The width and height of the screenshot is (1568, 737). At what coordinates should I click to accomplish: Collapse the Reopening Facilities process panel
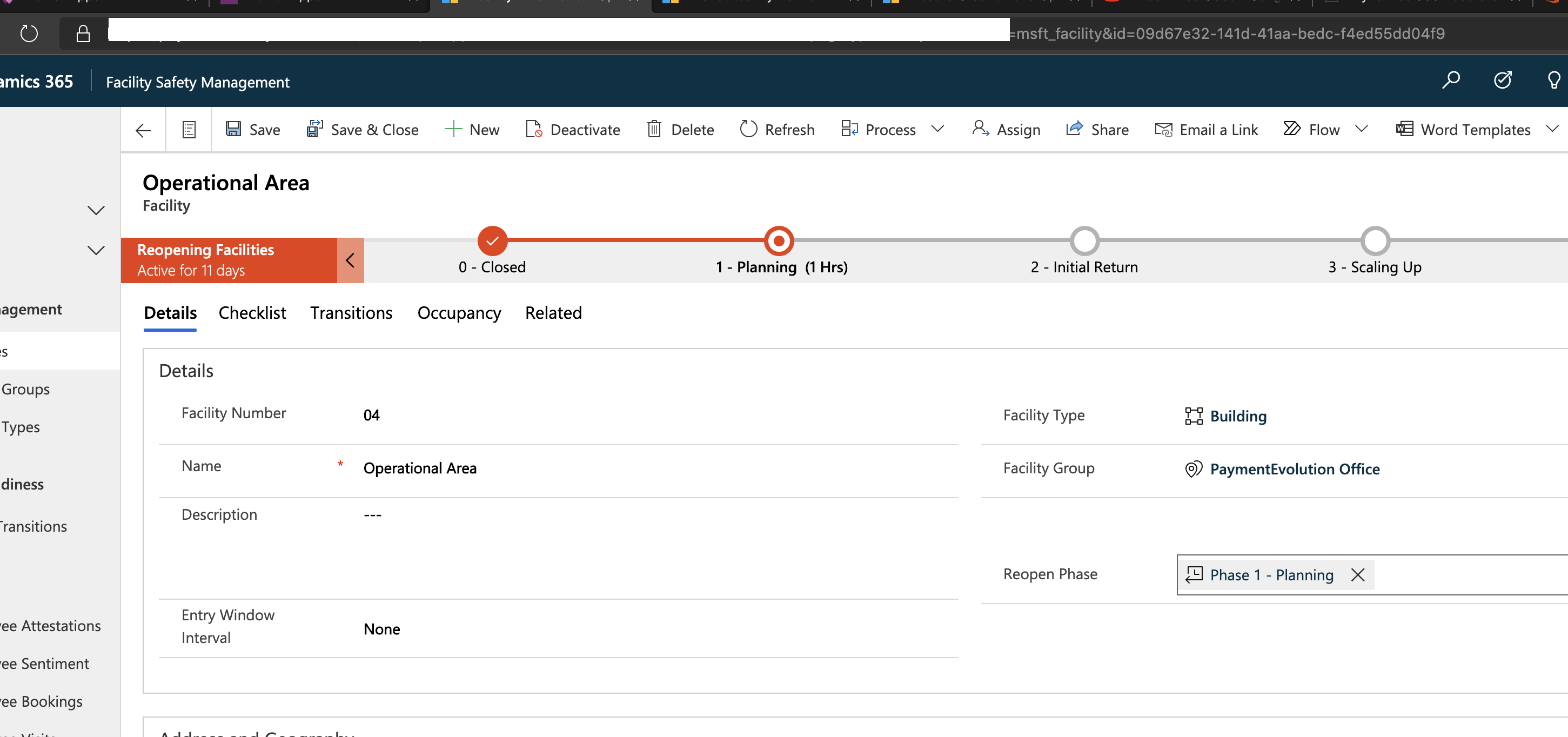(350, 260)
